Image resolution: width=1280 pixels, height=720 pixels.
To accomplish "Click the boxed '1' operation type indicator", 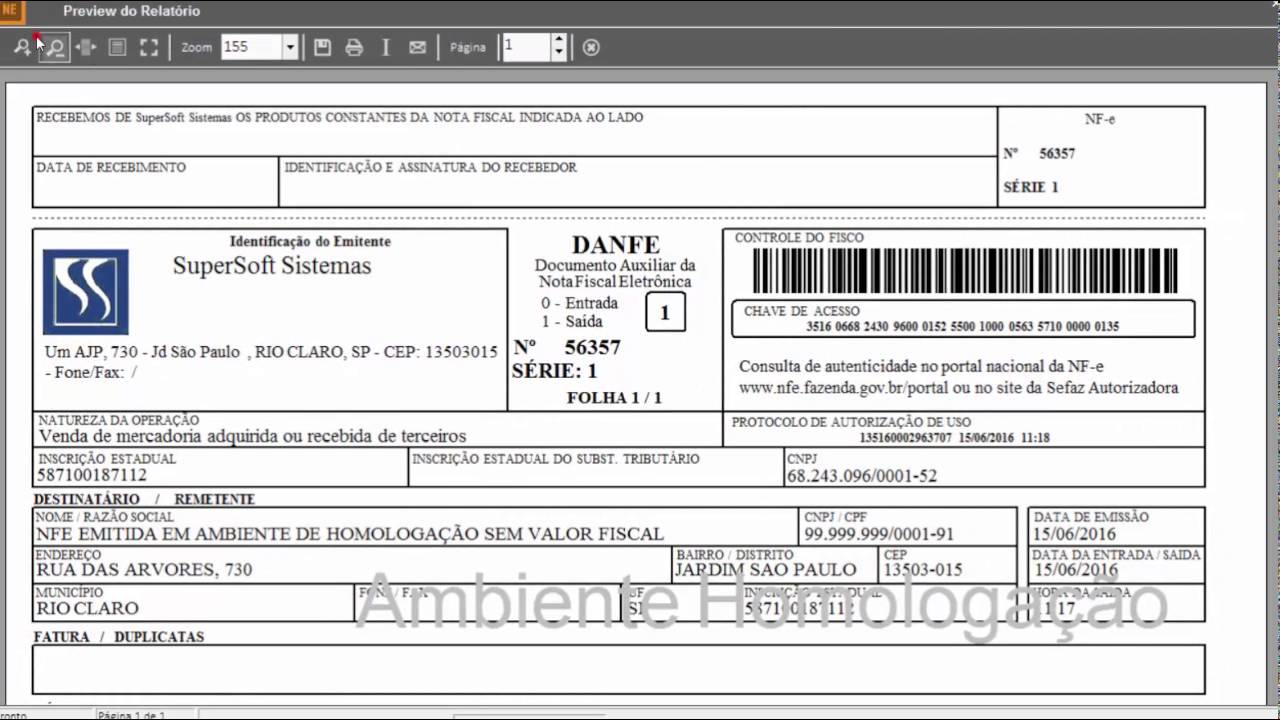I will click(665, 313).
